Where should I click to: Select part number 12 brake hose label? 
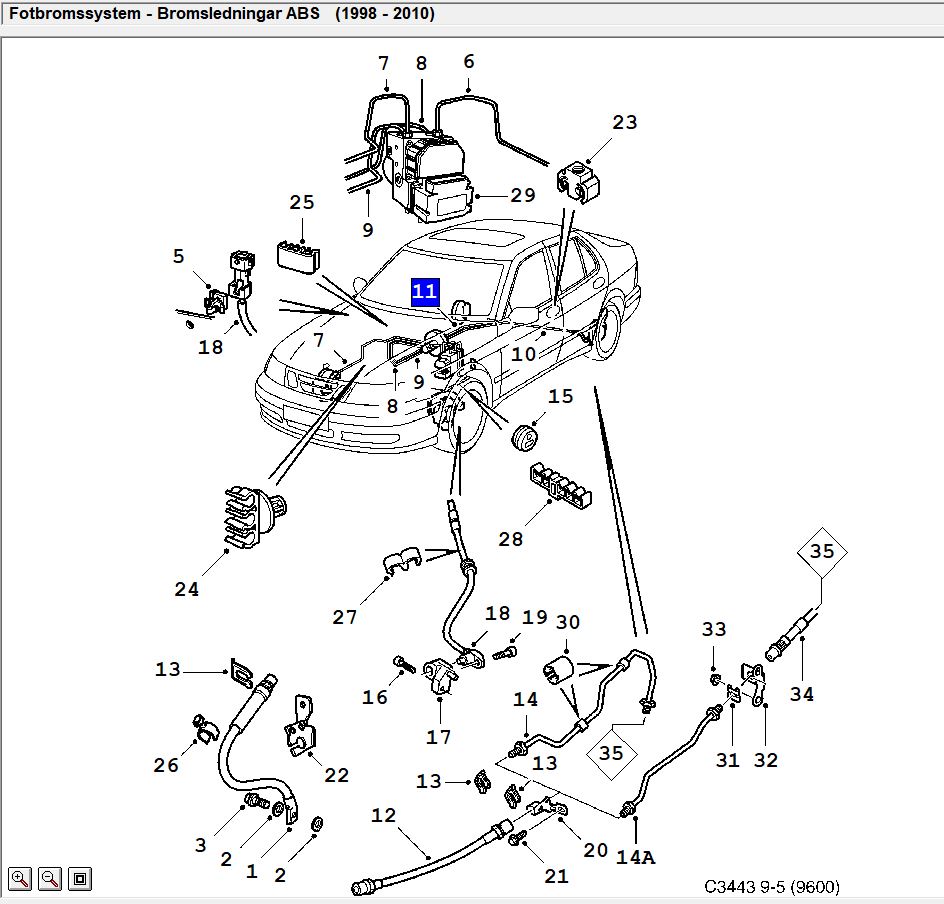click(x=384, y=816)
